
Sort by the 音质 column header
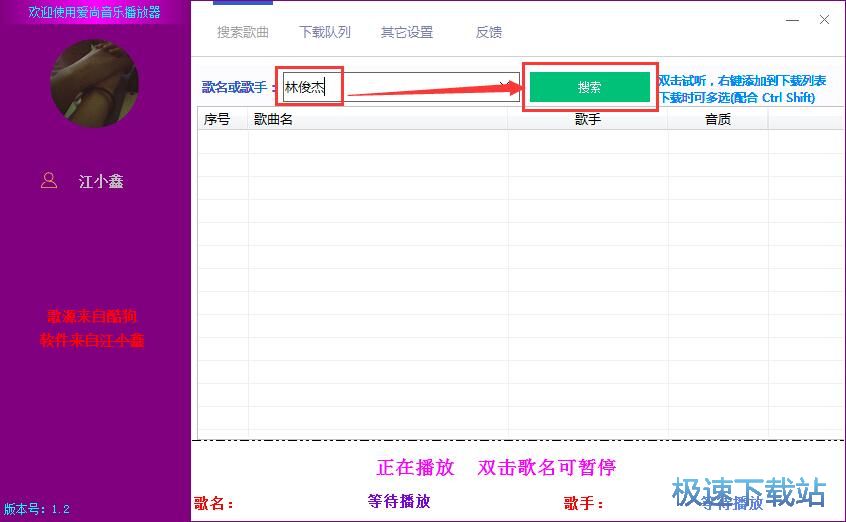[718, 119]
